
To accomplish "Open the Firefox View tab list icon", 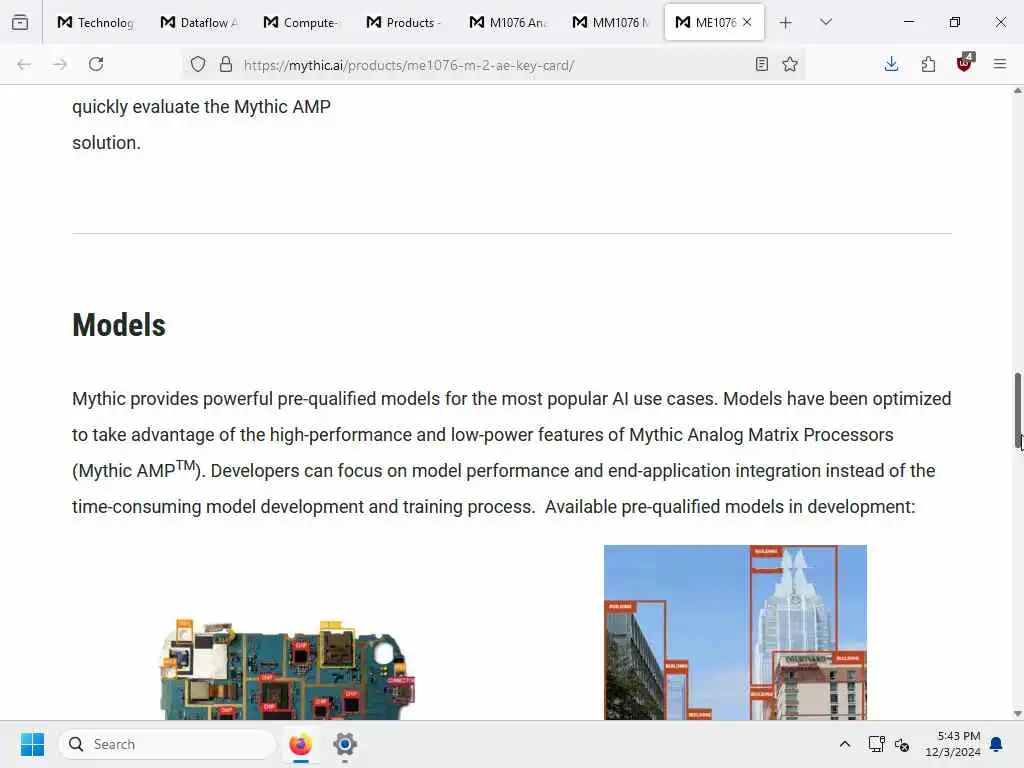I will click(x=20, y=22).
